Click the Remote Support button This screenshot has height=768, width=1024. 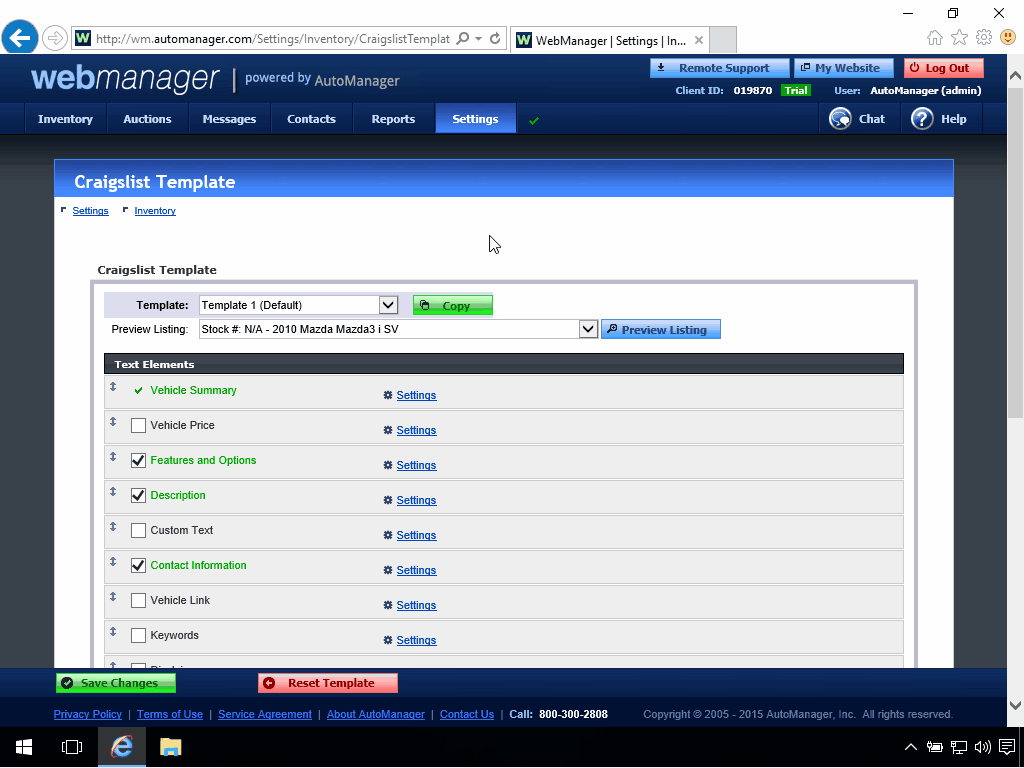point(720,68)
